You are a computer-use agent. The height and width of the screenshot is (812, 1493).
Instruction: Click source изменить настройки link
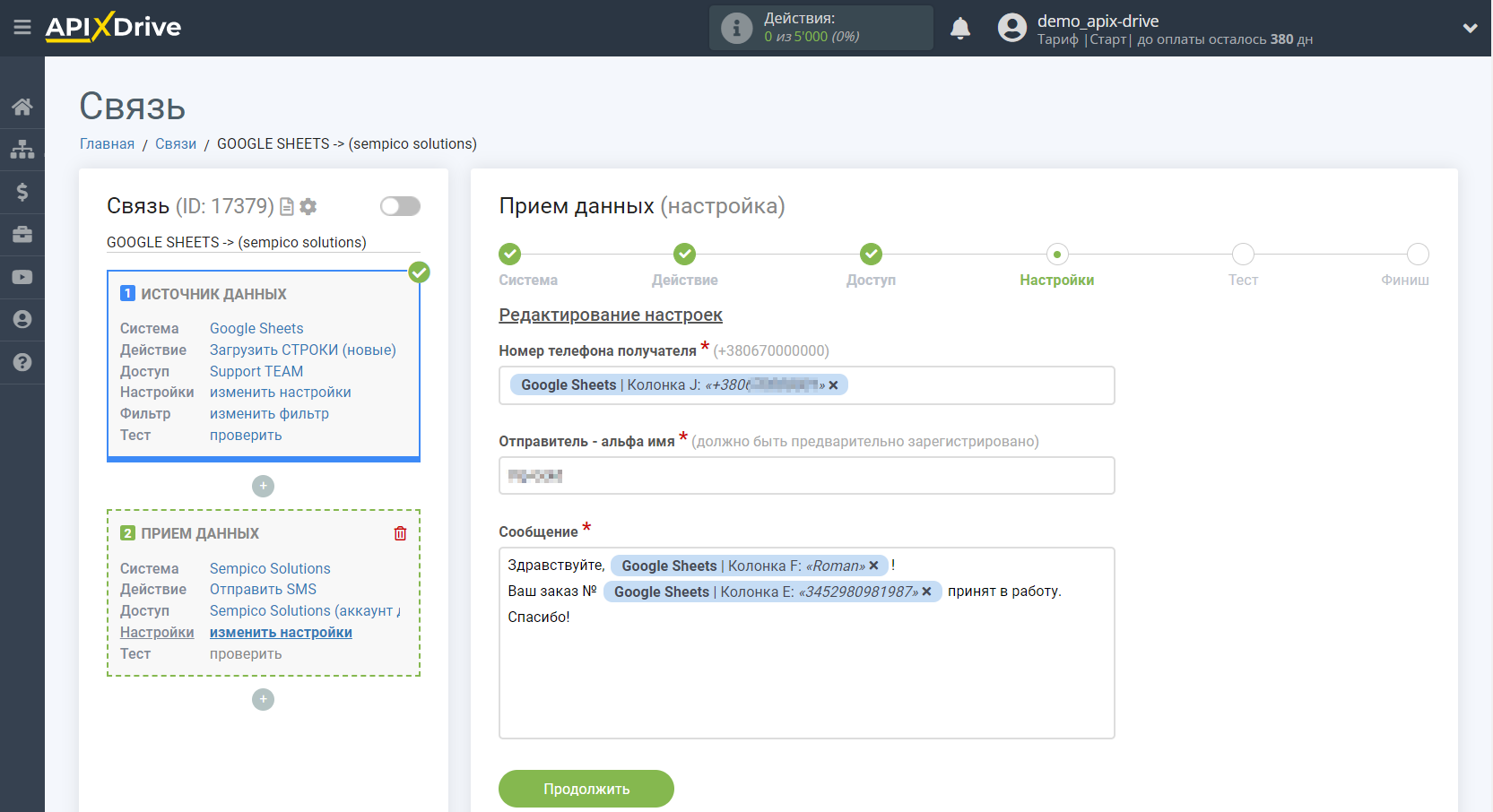tap(281, 393)
